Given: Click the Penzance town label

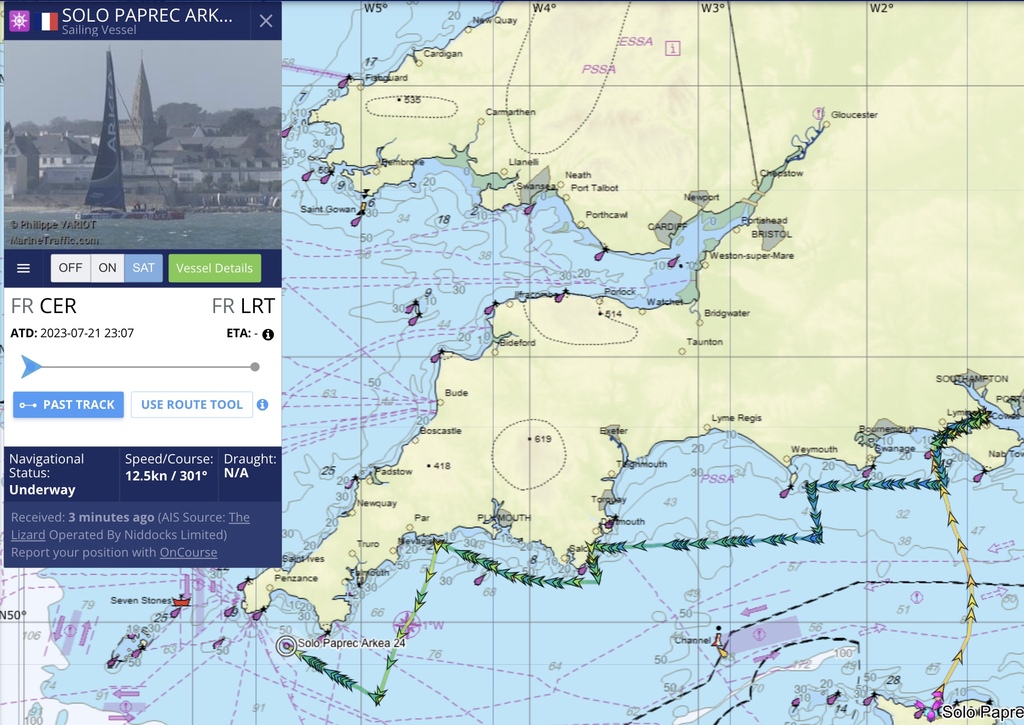Looking at the screenshot, I should tap(296, 578).
